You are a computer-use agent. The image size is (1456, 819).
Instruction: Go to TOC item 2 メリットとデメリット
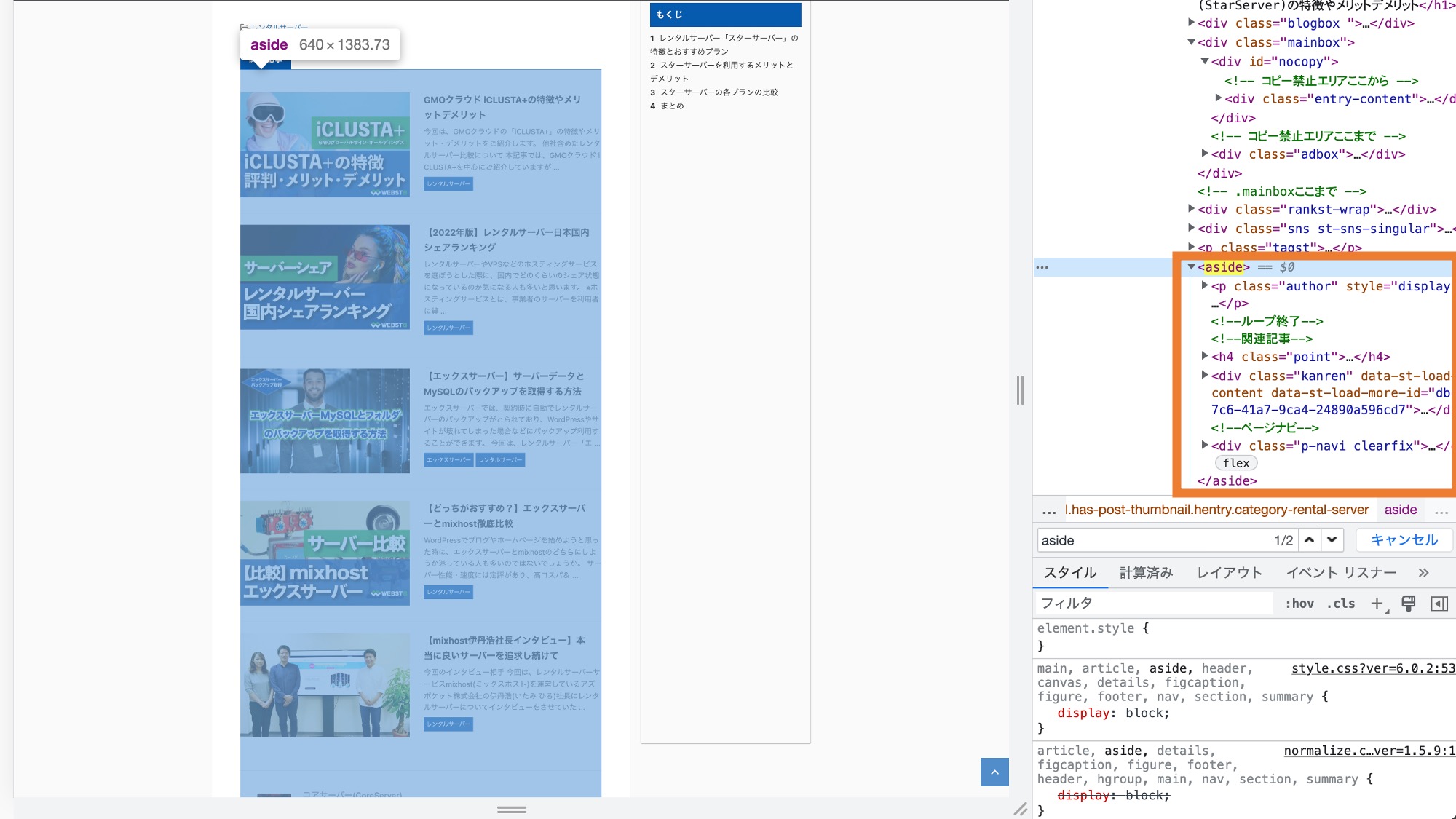tap(722, 71)
